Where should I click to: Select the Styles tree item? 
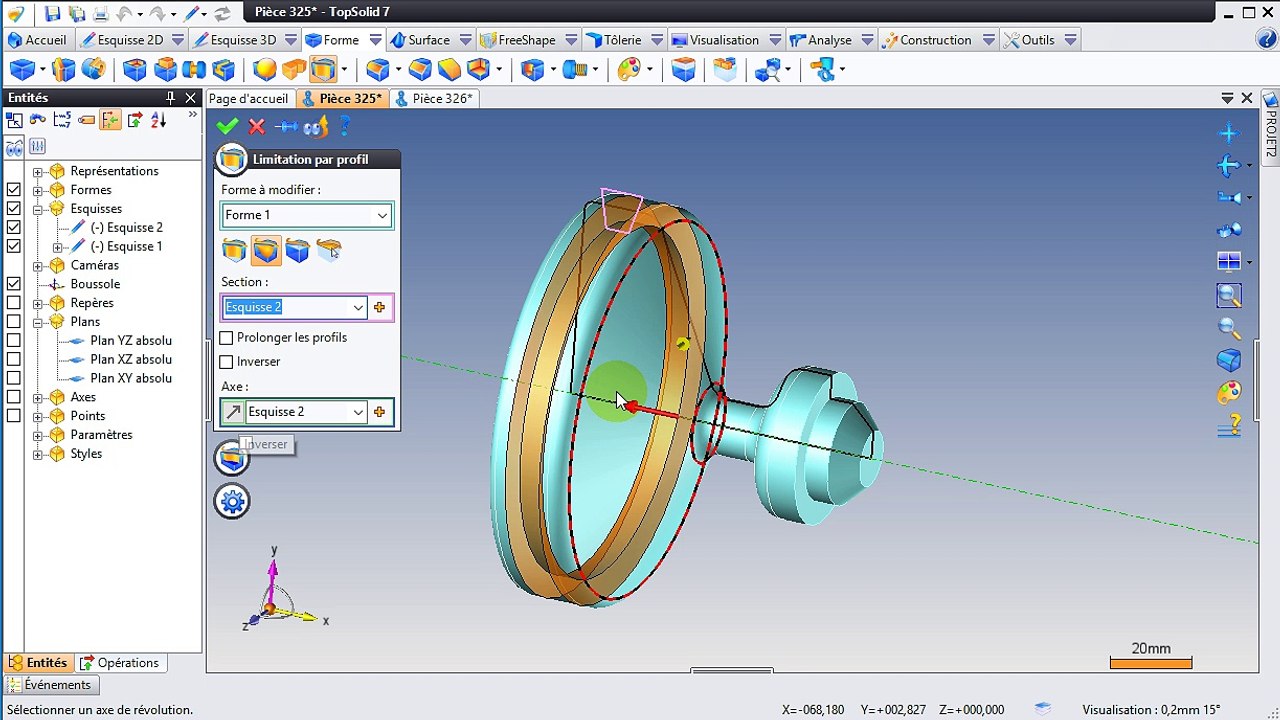point(86,454)
